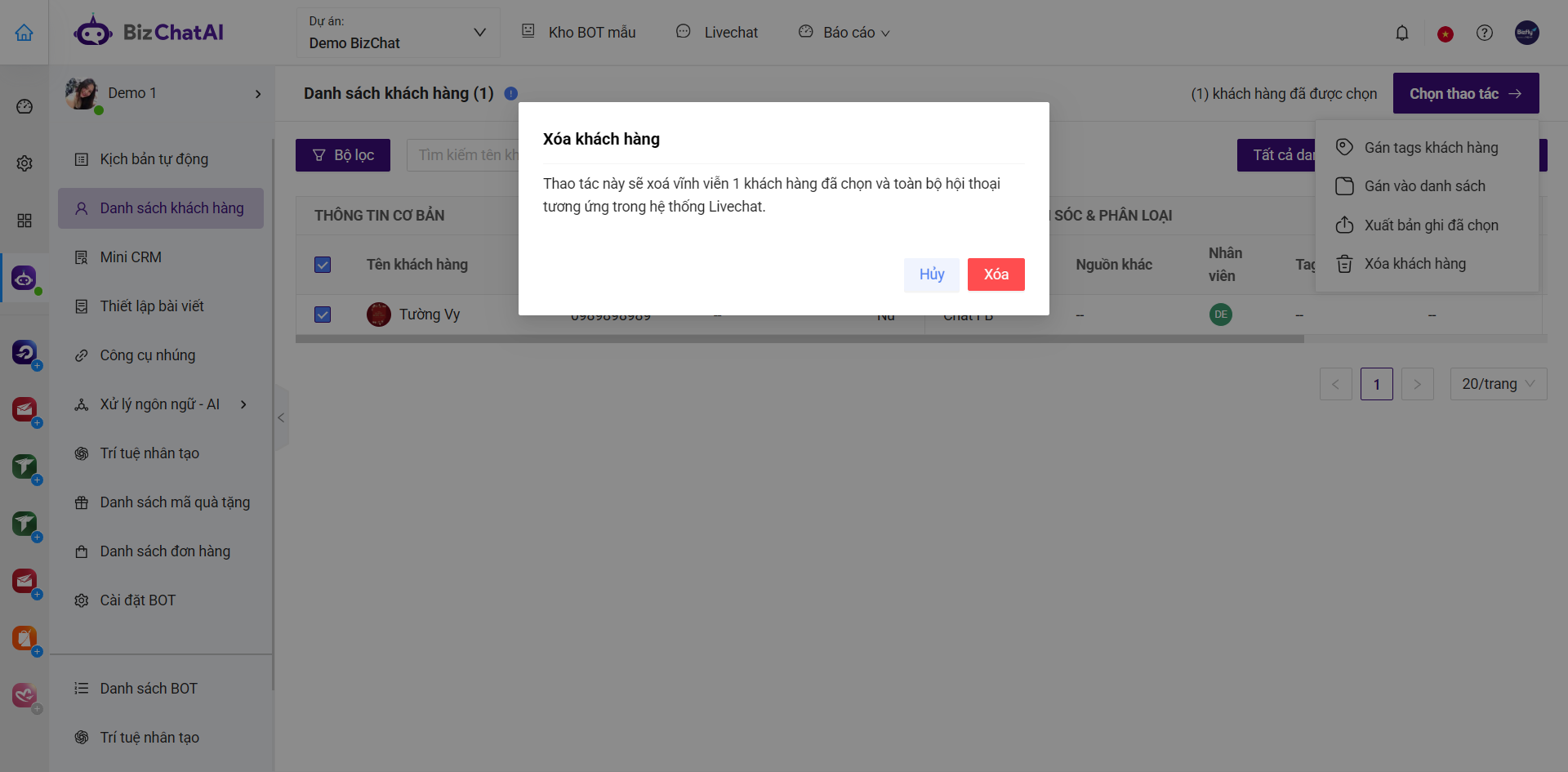Open the 20/trang page size dropdown
1568x772 pixels.
coord(1498,384)
